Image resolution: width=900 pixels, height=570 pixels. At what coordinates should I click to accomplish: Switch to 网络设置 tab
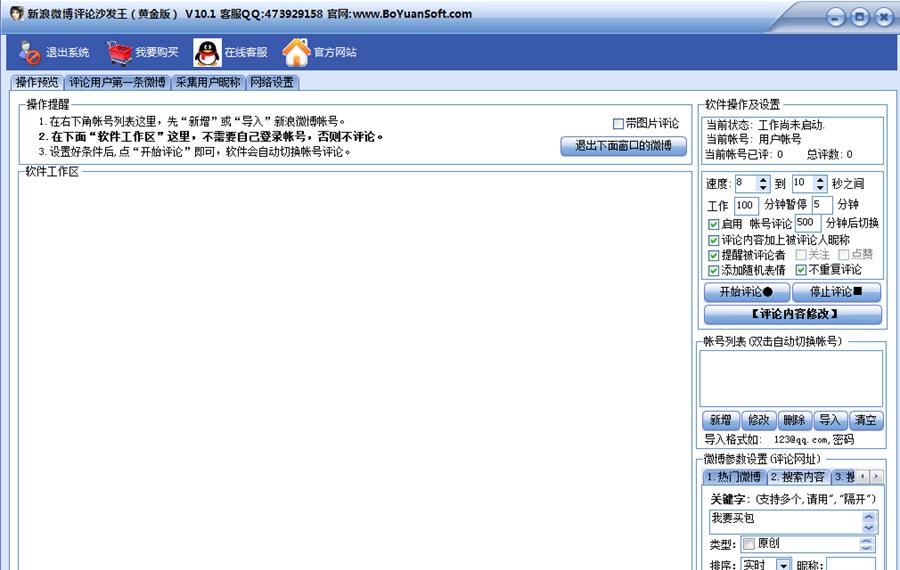[x=272, y=82]
